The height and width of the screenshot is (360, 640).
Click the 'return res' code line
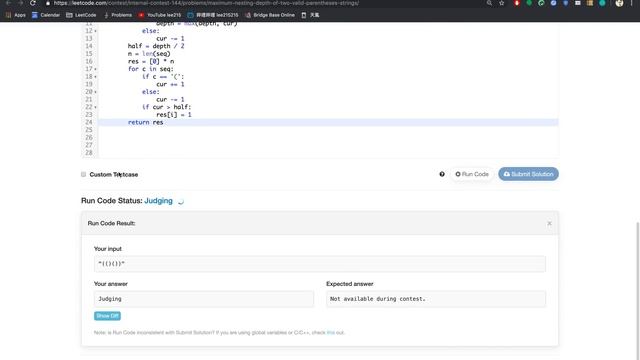(145, 122)
